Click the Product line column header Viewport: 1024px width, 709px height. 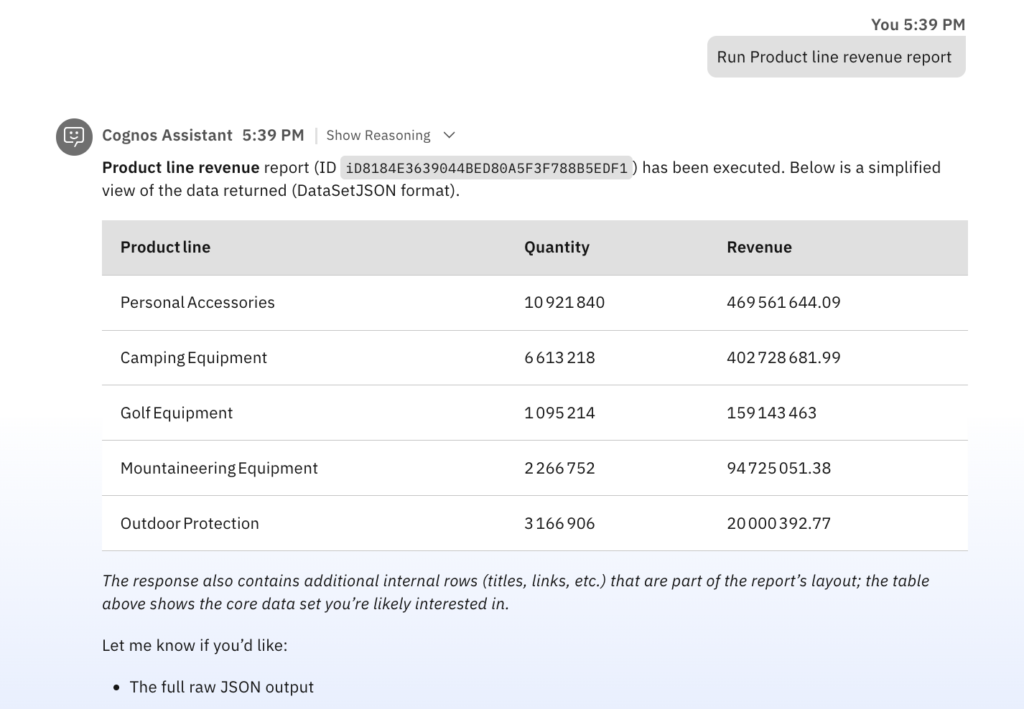(165, 247)
